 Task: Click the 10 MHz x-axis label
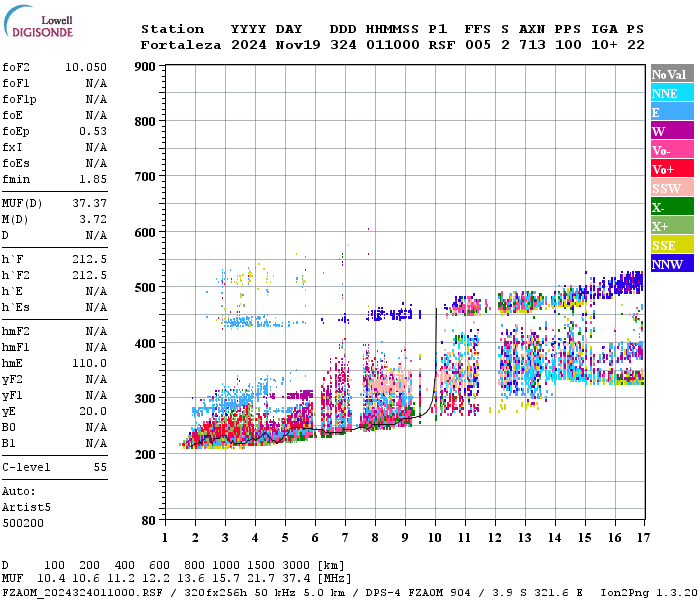[x=435, y=538]
